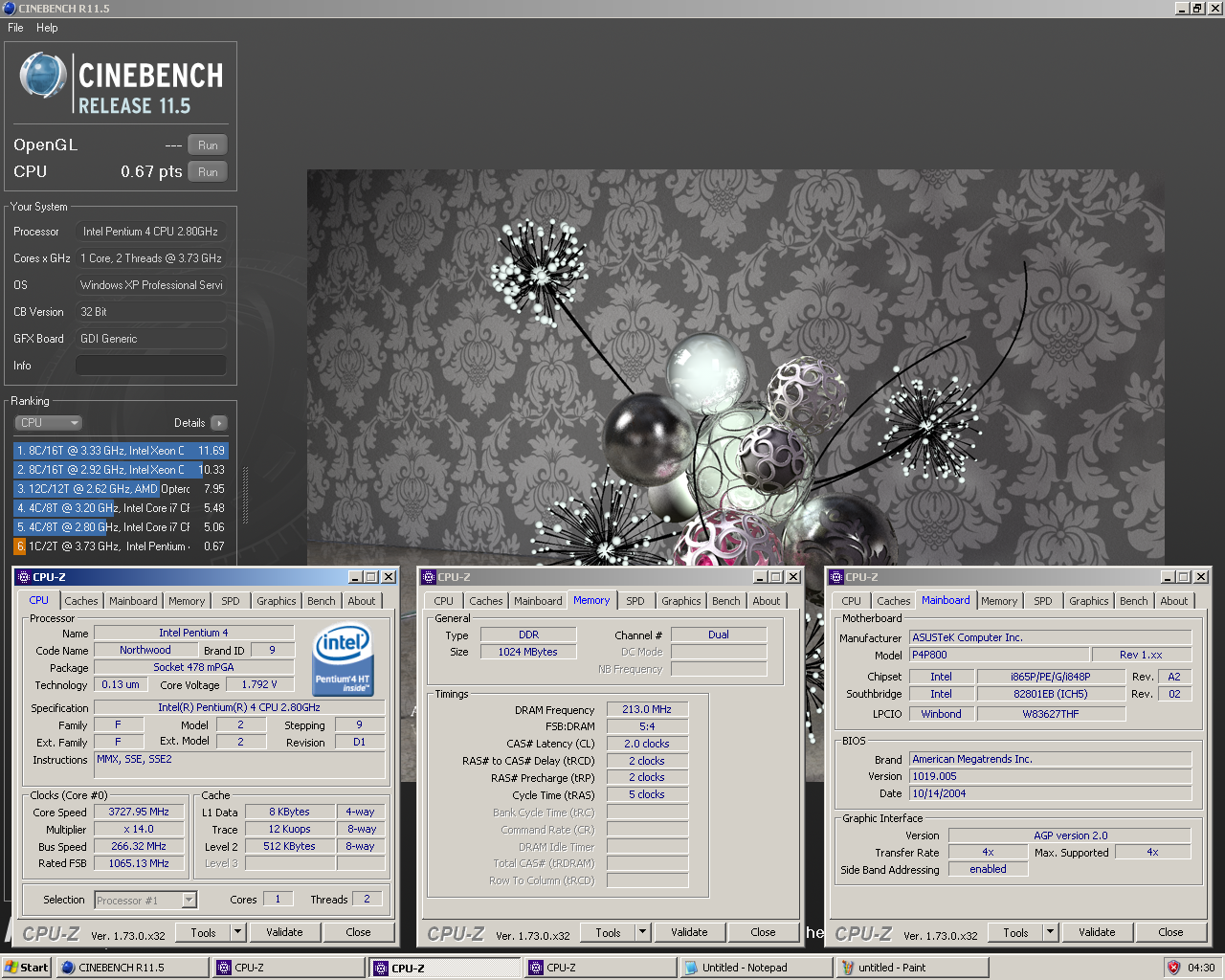Click the system tray security shield icon
This screenshot has height=980, width=1225.
[1173, 968]
